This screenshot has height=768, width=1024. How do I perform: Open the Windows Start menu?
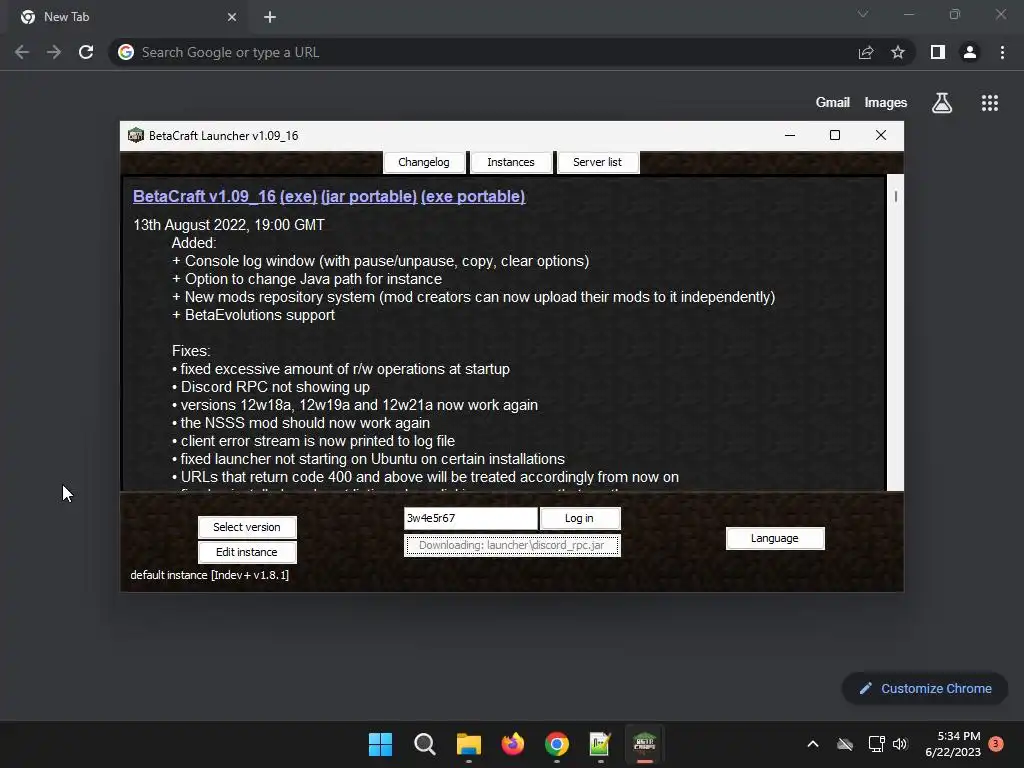(x=381, y=744)
